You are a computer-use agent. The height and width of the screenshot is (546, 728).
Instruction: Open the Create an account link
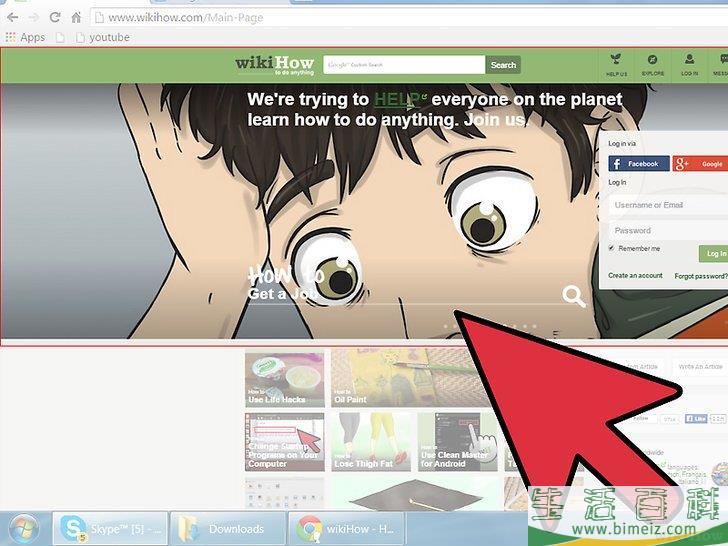[635, 275]
